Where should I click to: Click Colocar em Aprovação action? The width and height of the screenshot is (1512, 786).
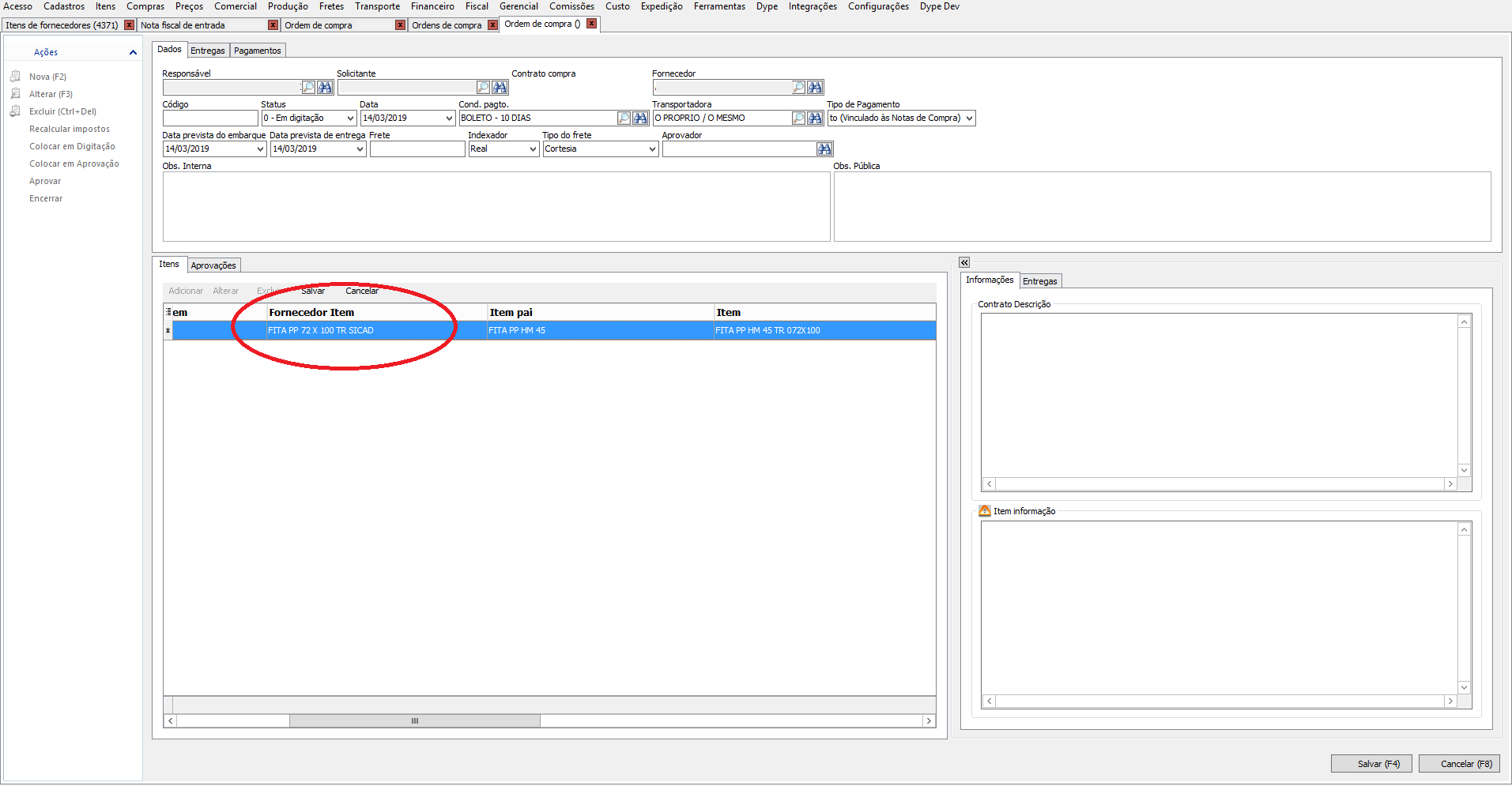click(x=74, y=164)
